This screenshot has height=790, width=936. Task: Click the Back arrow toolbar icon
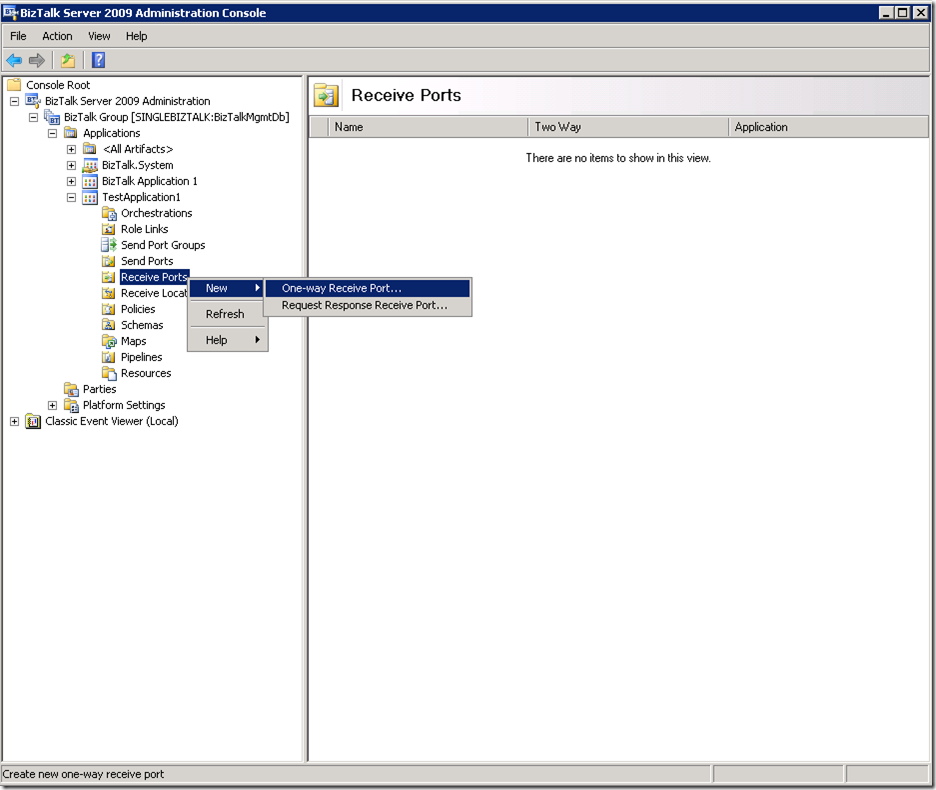(x=14, y=60)
